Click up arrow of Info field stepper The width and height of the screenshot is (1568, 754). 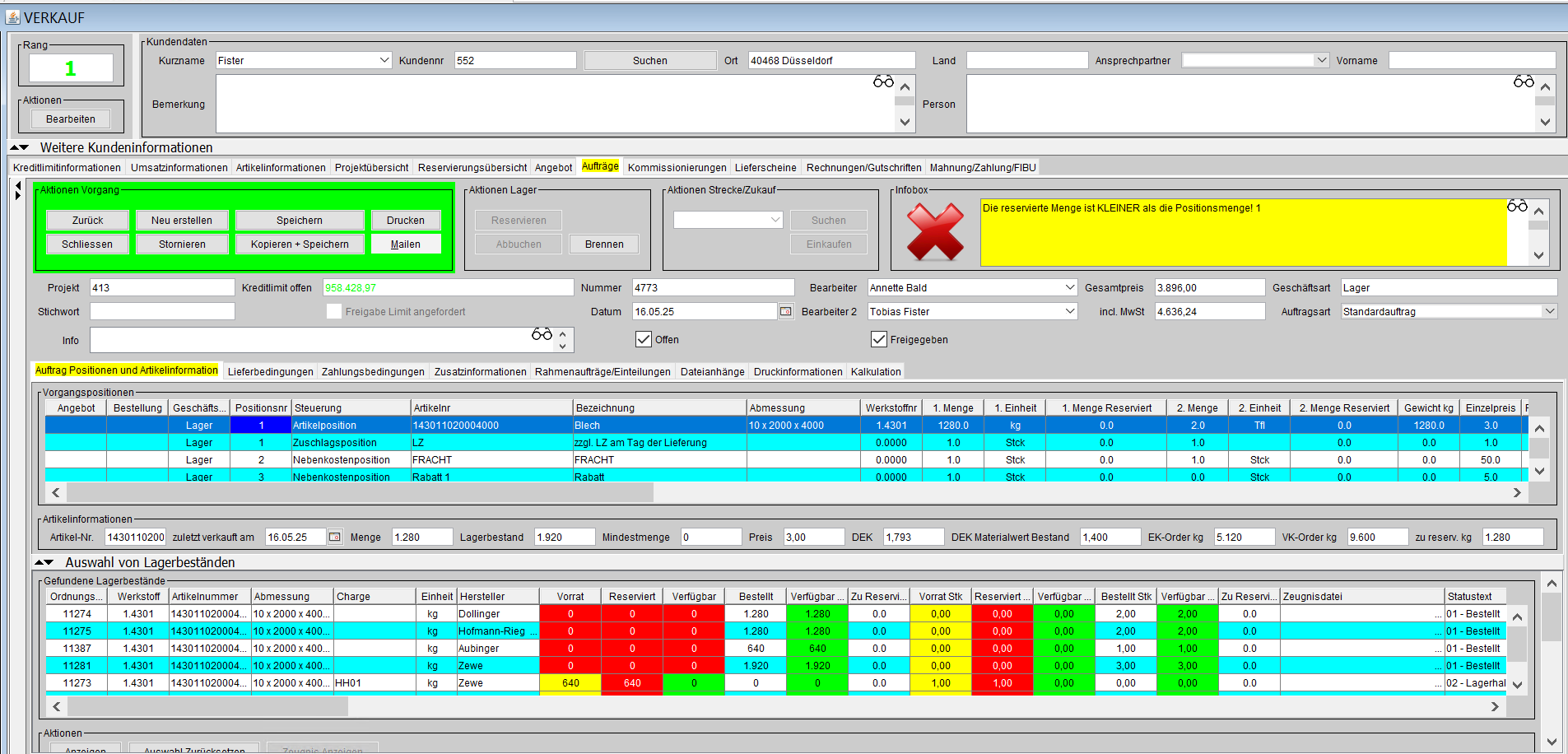563,333
